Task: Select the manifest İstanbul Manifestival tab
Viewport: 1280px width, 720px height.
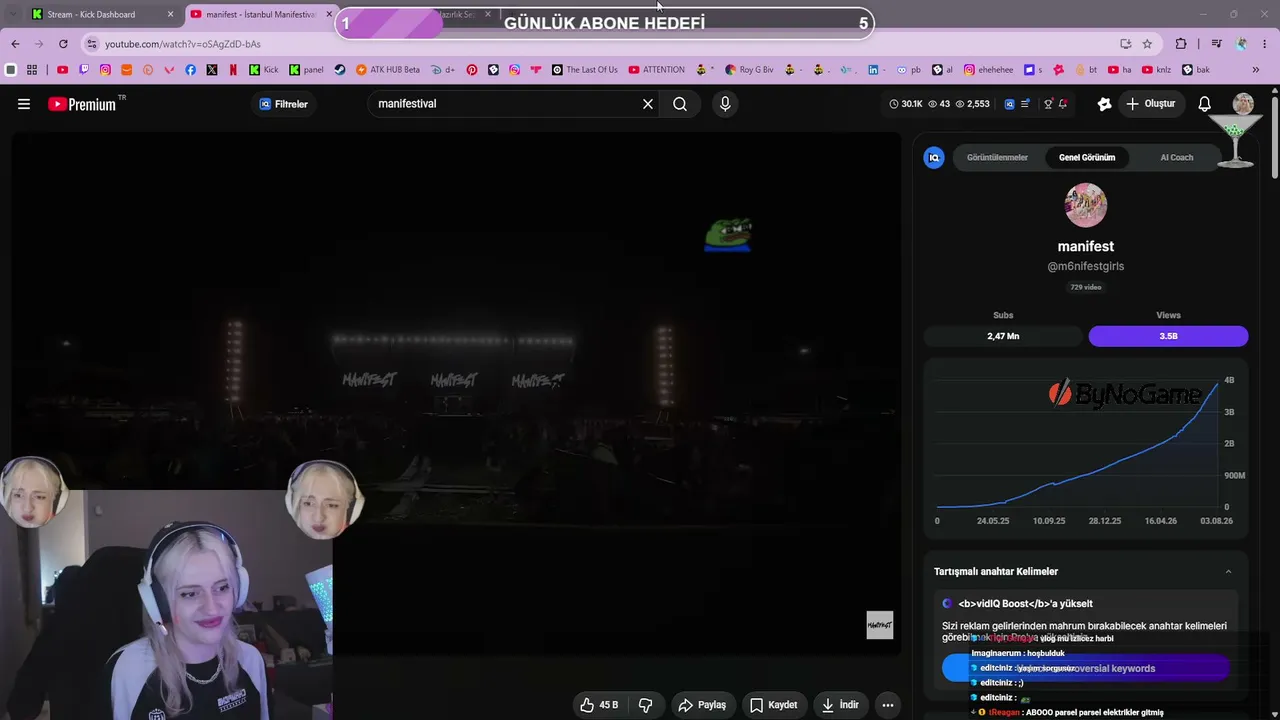Action: (260, 14)
